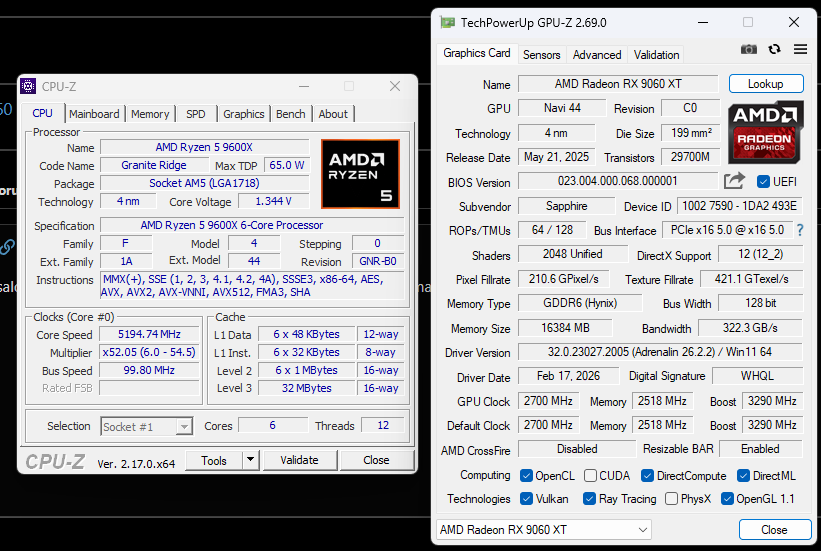This screenshot has width=821, height=551.
Task: Select the Graphics Card tab in GPU-Z
Action: (476, 53)
